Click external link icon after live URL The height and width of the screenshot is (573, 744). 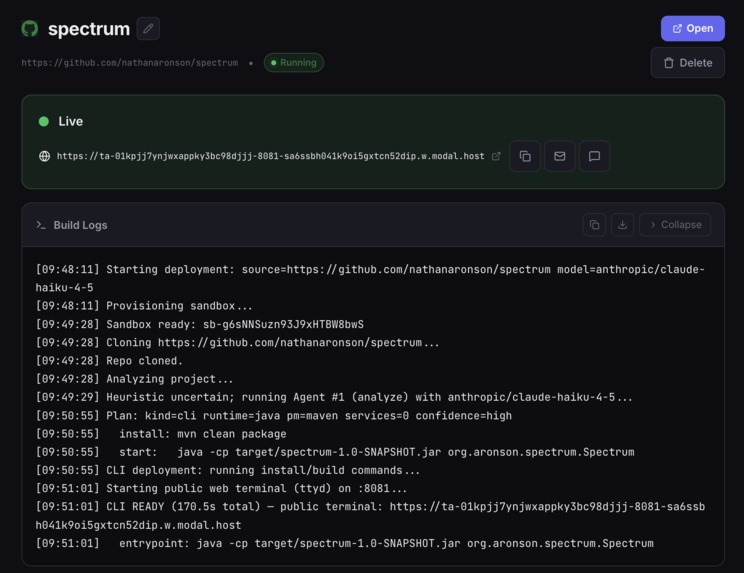click(496, 156)
